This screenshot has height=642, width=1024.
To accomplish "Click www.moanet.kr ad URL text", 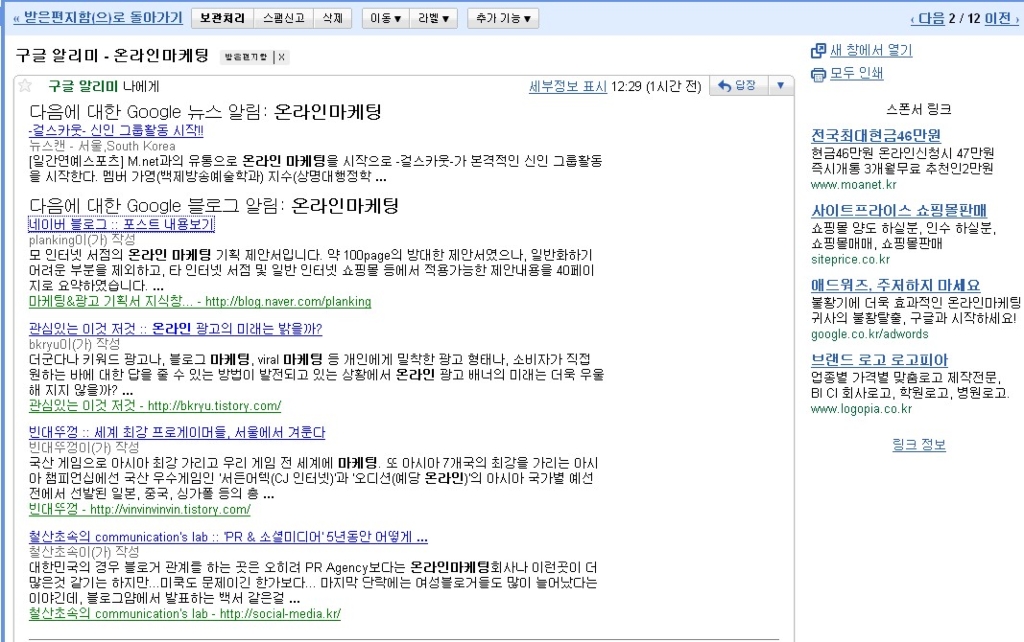I will 854,185.
